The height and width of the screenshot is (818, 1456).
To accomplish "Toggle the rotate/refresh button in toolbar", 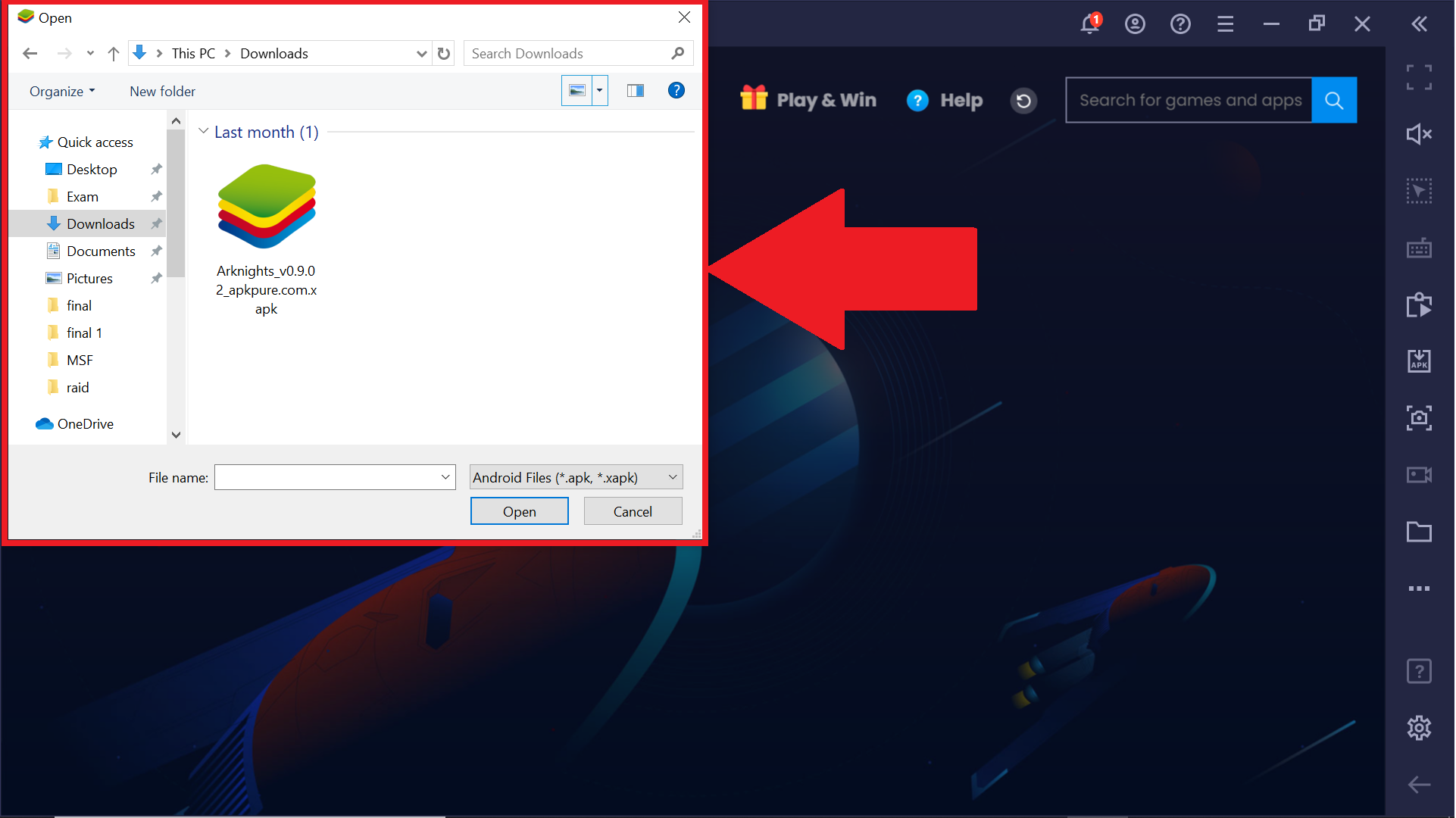I will point(1023,100).
